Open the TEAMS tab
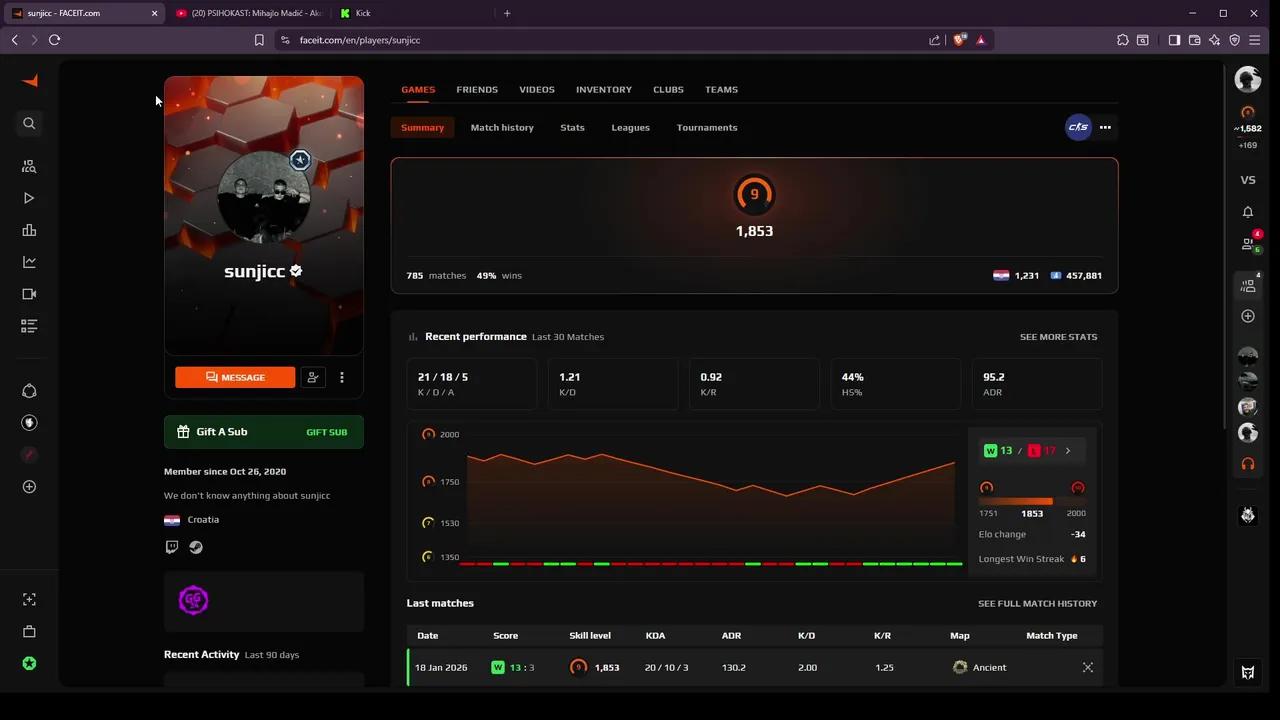Viewport: 1280px width, 720px height. (721, 89)
